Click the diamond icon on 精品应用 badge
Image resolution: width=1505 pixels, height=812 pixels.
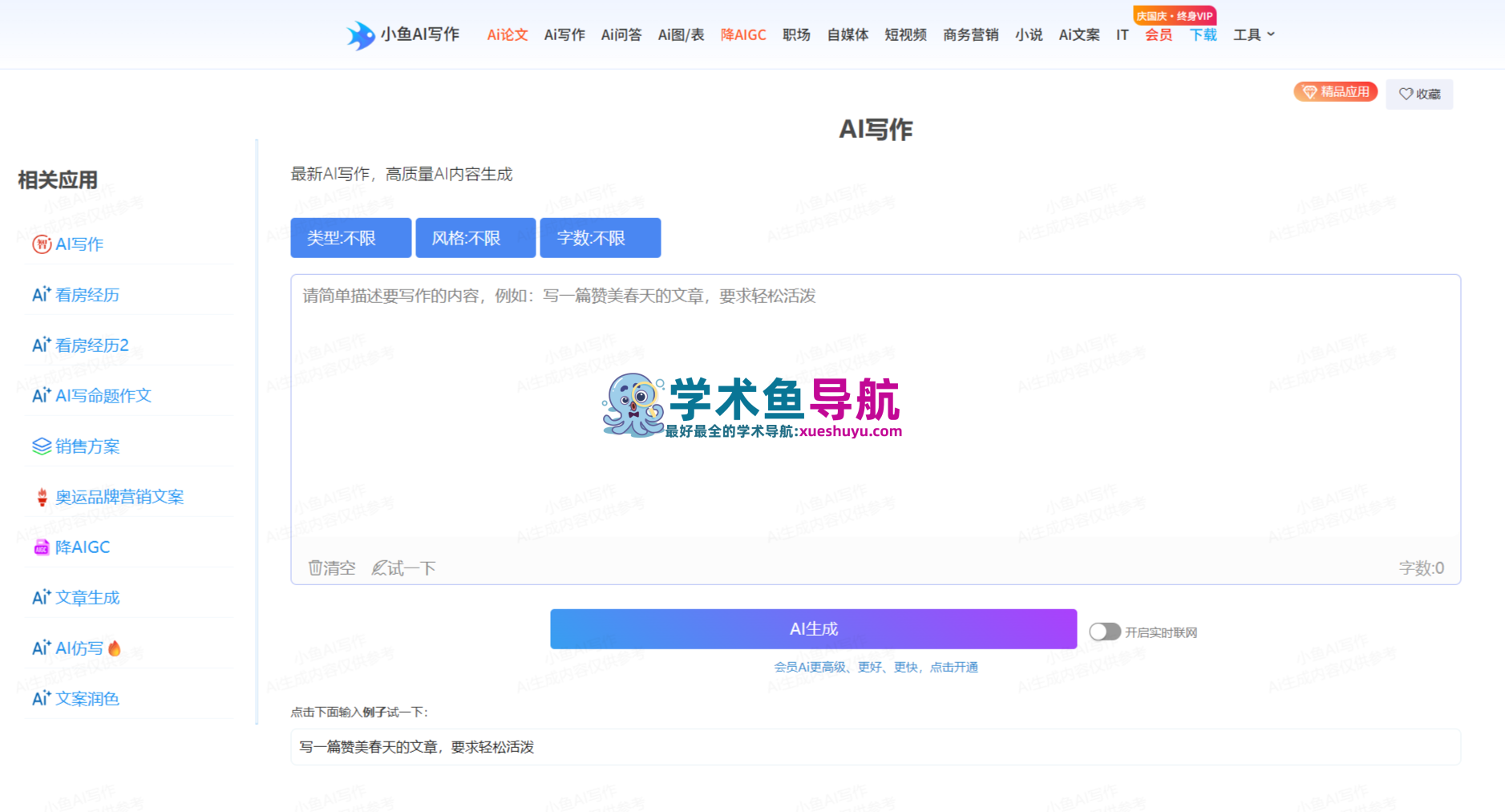tap(1309, 92)
